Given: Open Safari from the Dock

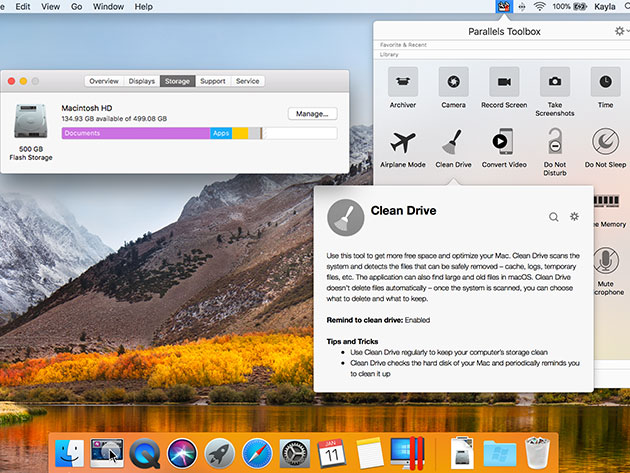Looking at the screenshot, I should (x=257, y=453).
